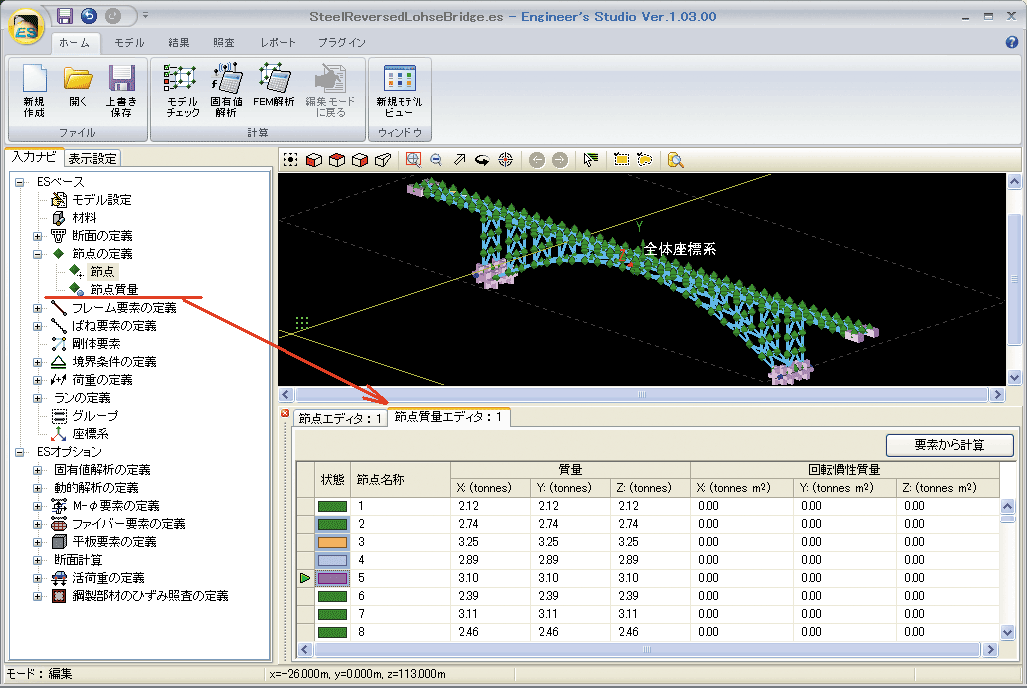Launch the FEM解析 analysis
Screen dimensions: 1027x688
coord(274,85)
